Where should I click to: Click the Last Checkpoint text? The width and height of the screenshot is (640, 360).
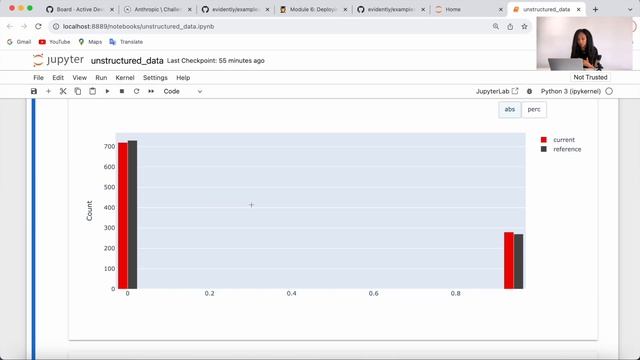pyautogui.click(x=216, y=60)
